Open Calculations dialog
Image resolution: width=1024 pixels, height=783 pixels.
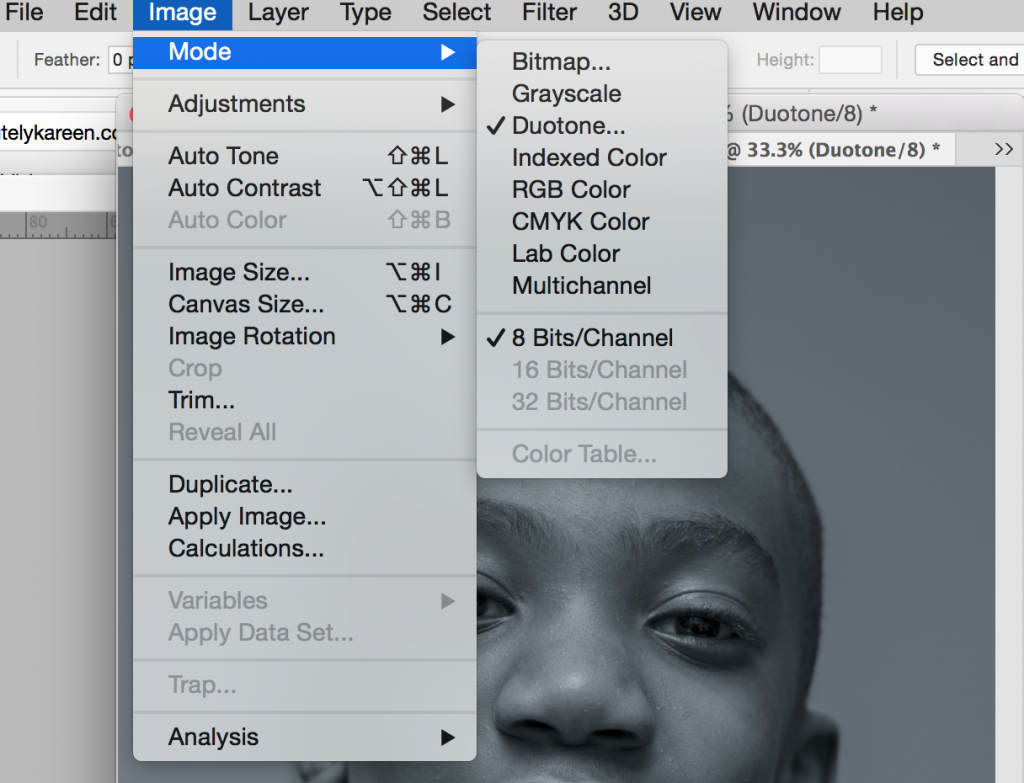(305, 549)
